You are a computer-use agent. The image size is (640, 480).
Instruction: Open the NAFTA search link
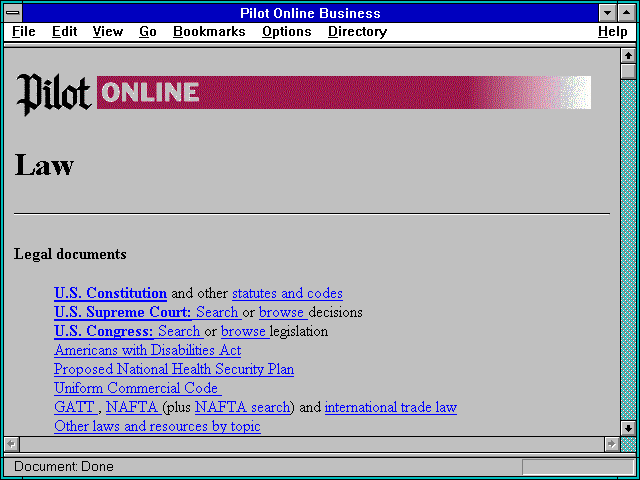242,407
